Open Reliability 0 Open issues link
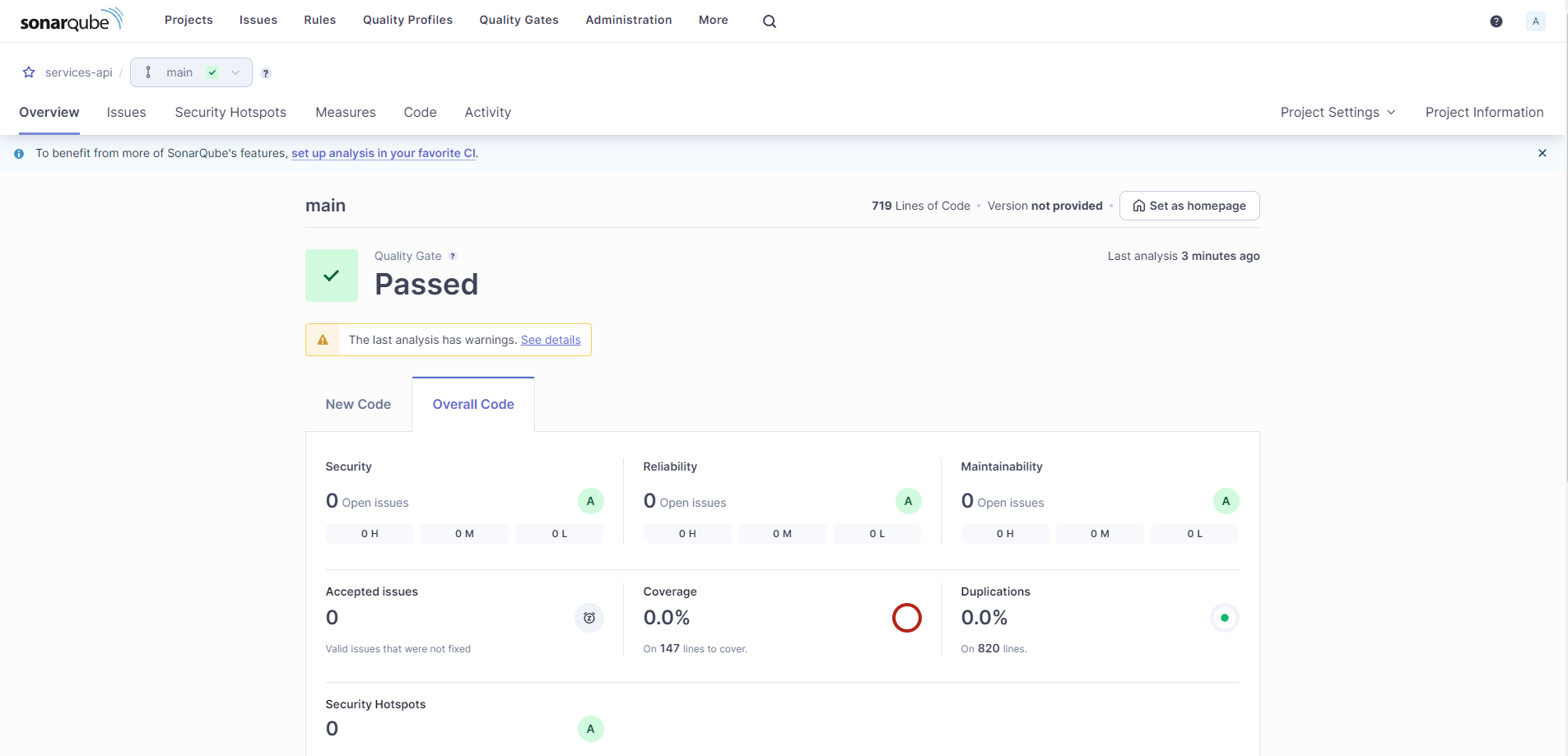The height and width of the screenshot is (756, 1568). 685,501
